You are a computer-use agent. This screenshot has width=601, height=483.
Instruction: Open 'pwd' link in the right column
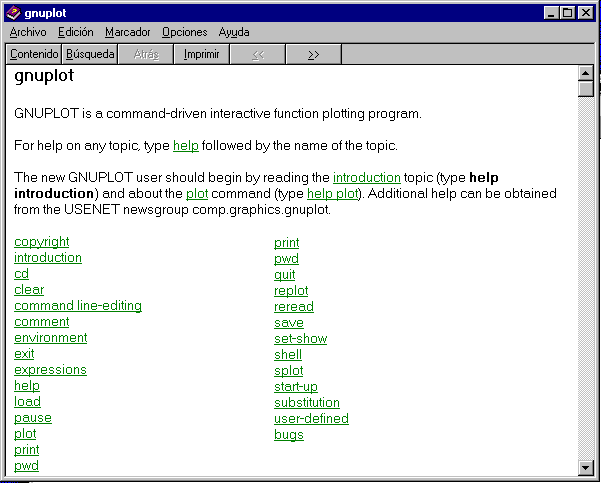(286, 259)
